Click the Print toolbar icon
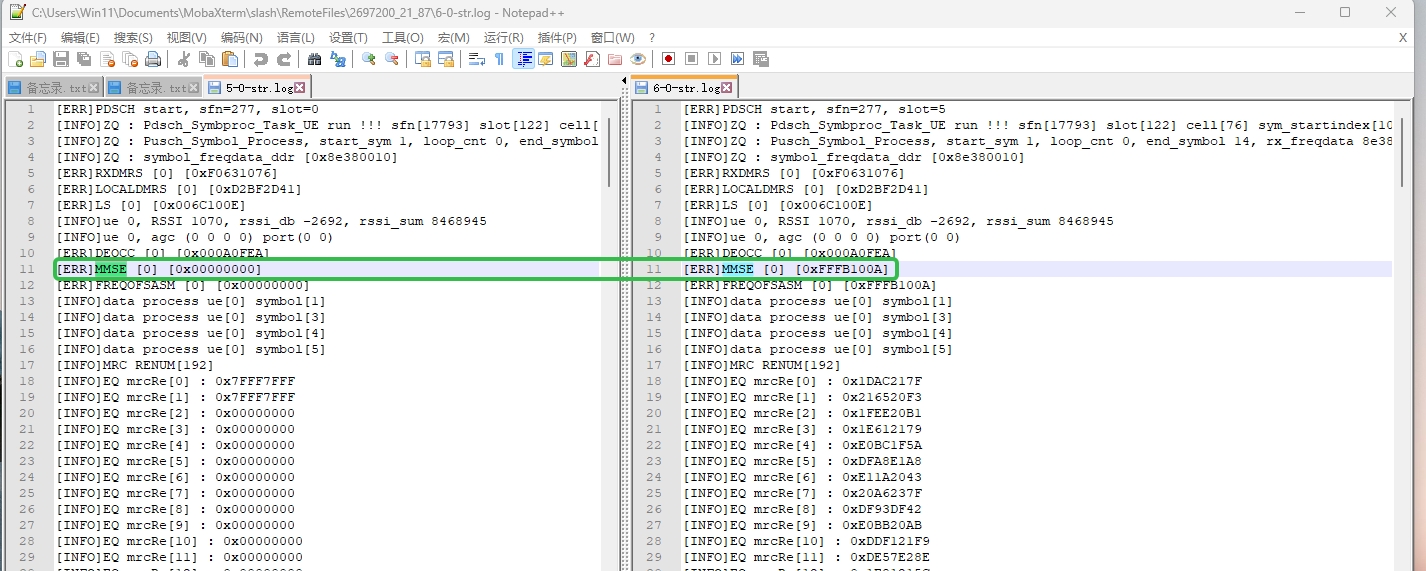Image resolution: width=1426 pixels, height=571 pixels. coord(153,59)
